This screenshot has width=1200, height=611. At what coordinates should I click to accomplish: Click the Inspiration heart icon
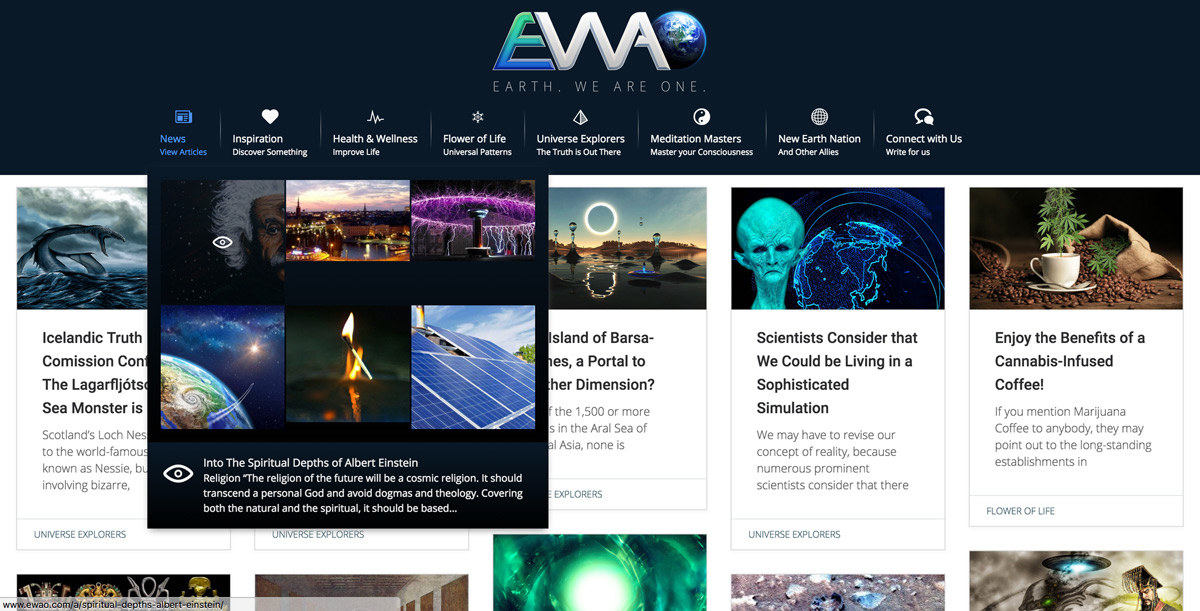click(270, 117)
